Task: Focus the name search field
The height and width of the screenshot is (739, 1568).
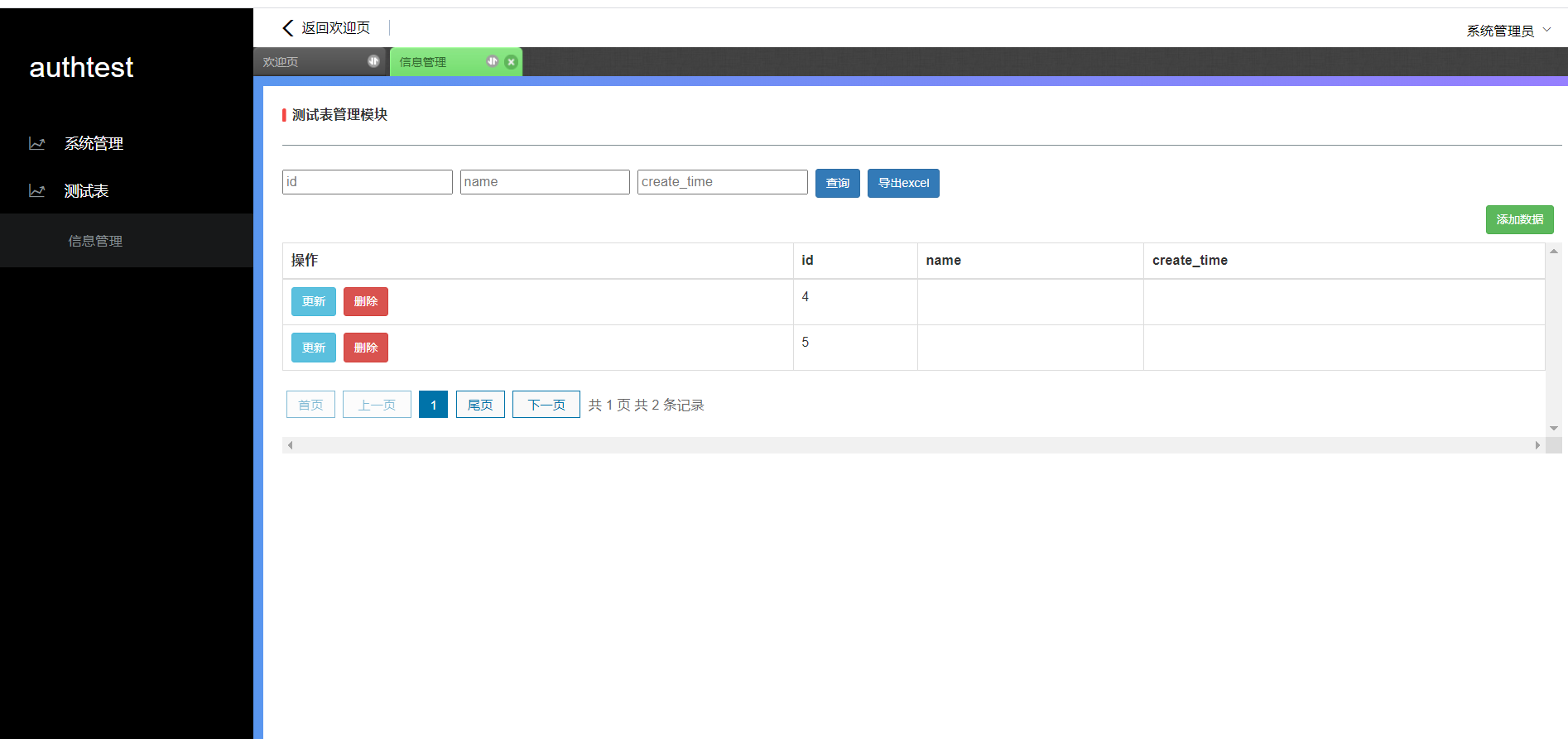Action: [x=545, y=182]
